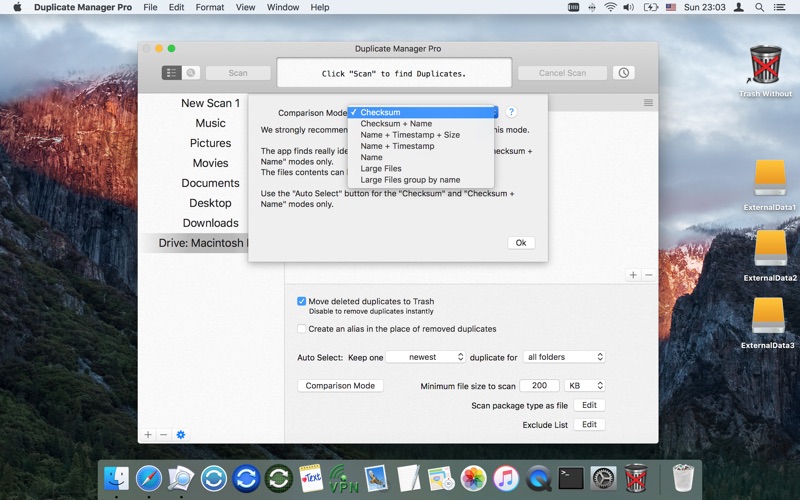
Task: Click the help question mark icon
Action: point(511,113)
